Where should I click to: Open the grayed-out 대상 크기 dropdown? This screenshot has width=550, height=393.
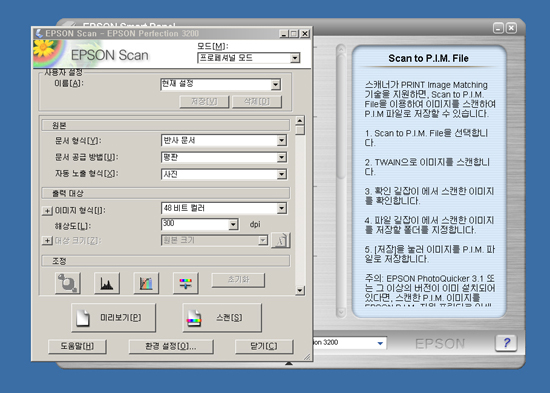pos(262,240)
